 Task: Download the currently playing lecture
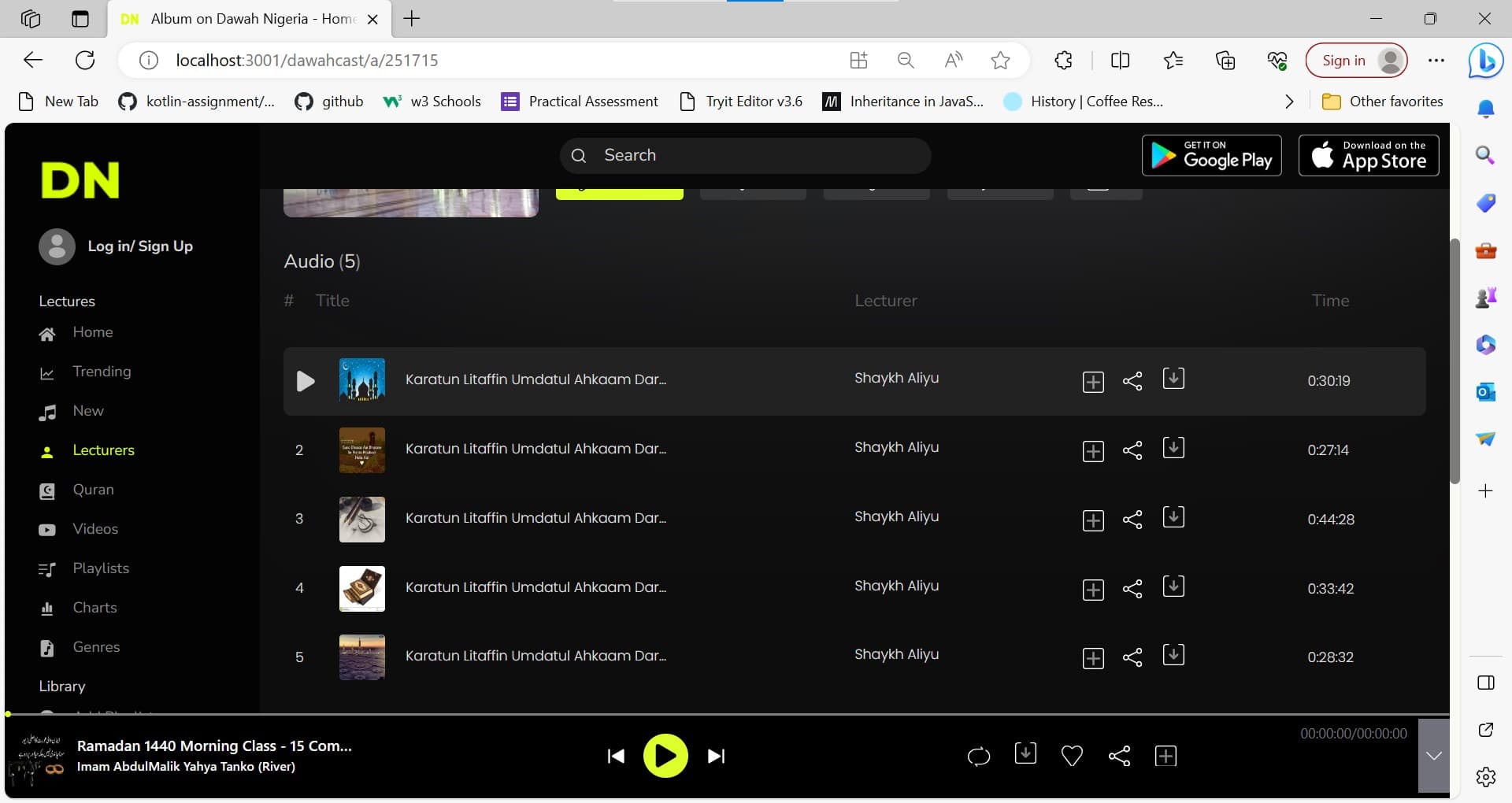click(x=1025, y=754)
